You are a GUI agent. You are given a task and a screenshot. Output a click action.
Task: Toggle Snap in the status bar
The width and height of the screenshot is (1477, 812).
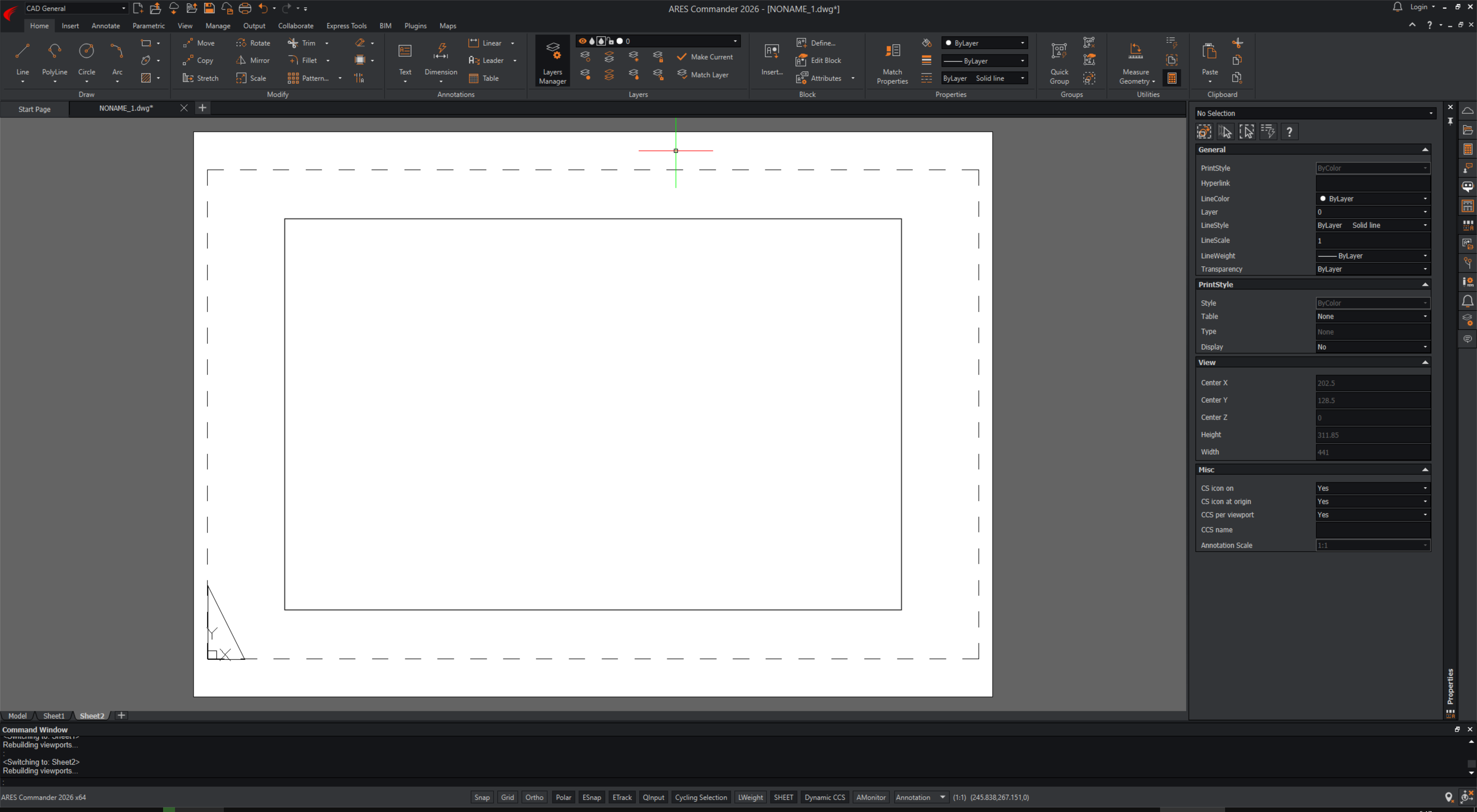click(482, 797)
